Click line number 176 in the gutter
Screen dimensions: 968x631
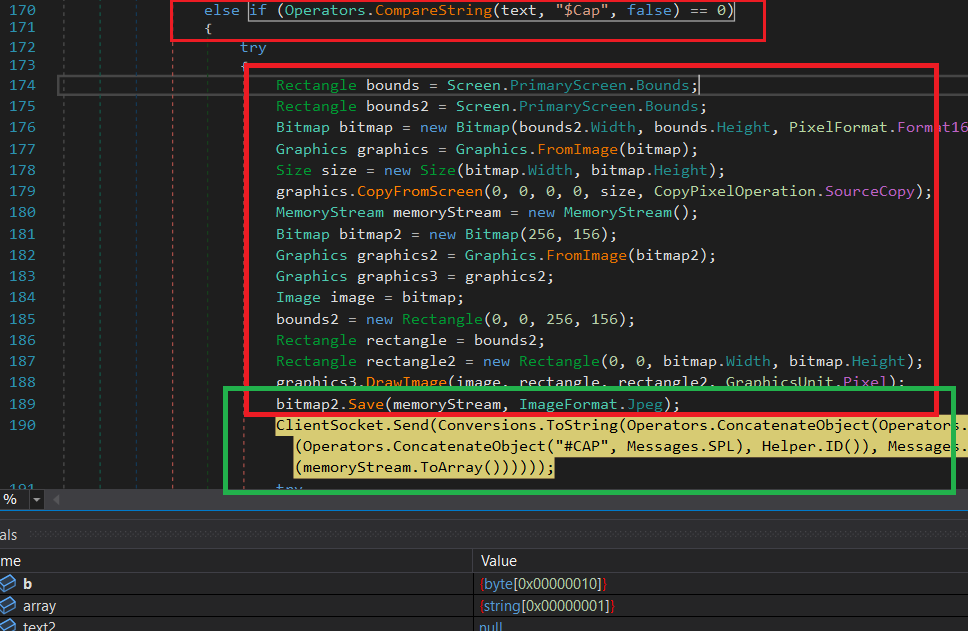22,127
